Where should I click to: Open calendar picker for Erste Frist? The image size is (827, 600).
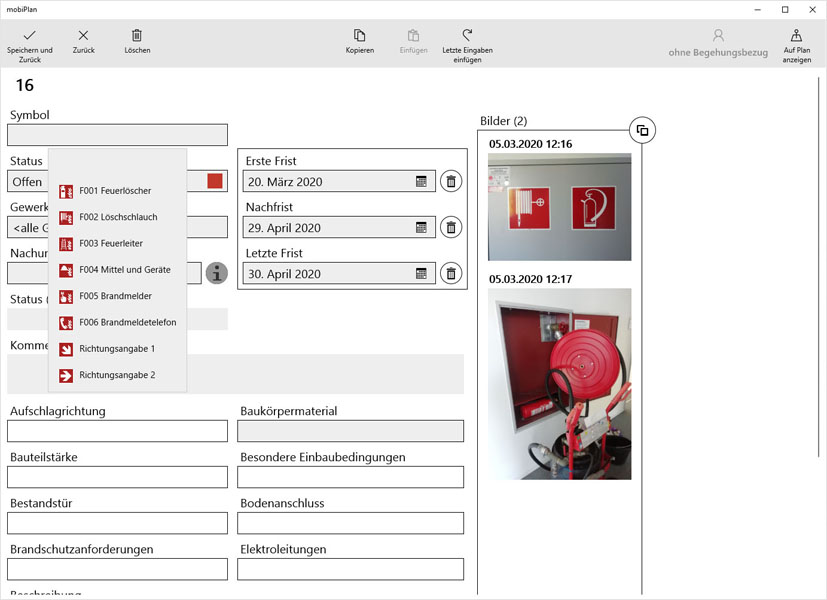[x=421, y=181]
